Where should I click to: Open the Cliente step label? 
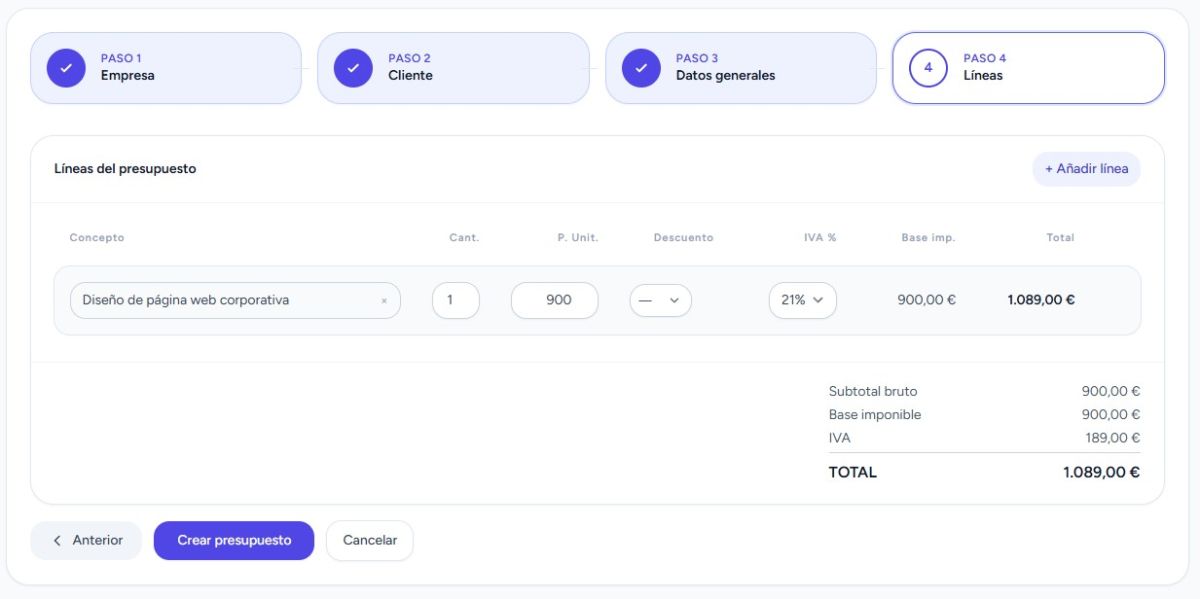tap(410, 75)
